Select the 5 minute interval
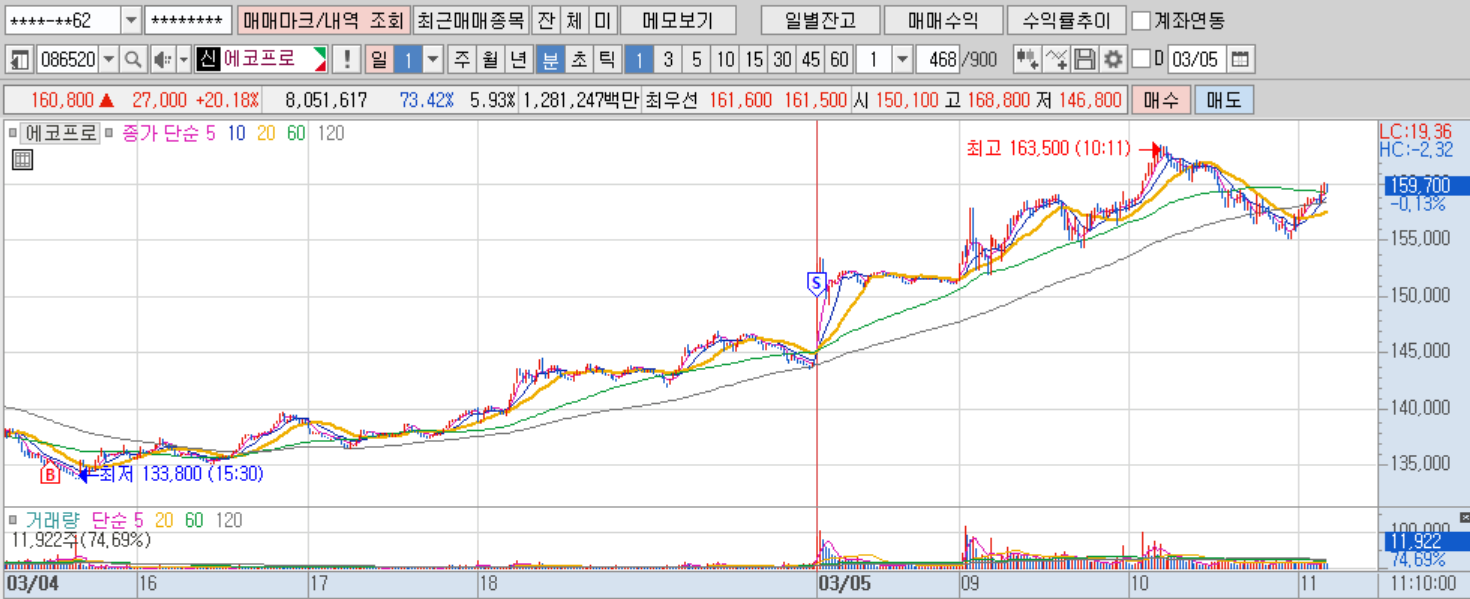This screenshot has width=1470, height=599. pos(697,60)
